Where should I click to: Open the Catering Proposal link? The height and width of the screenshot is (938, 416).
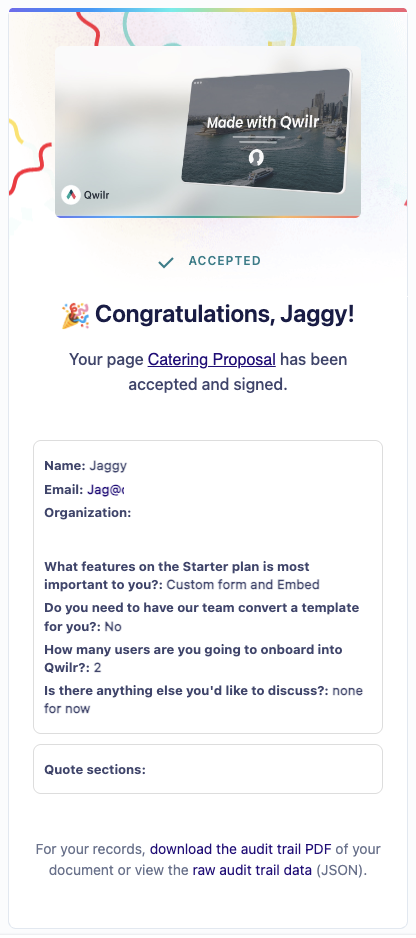point(212,360)
